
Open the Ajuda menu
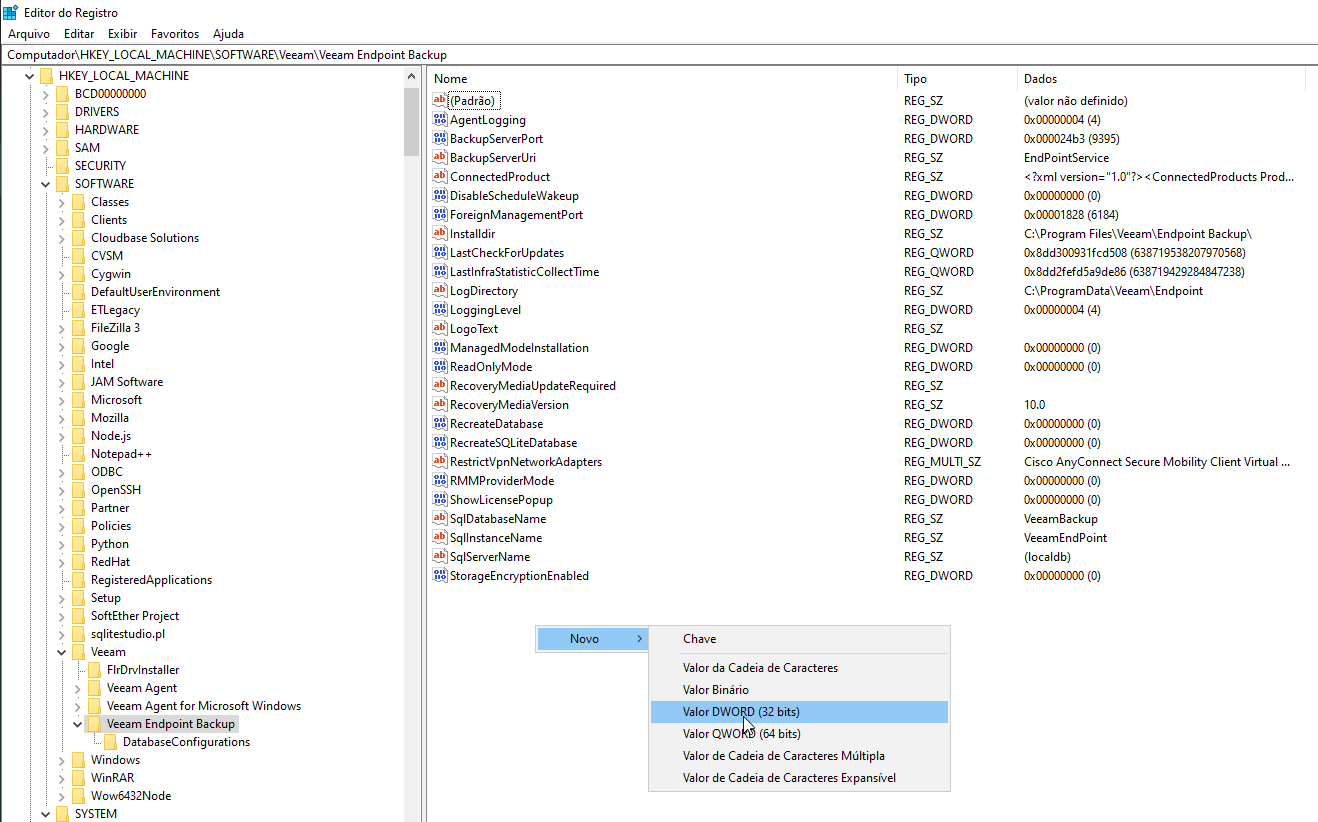(228, 34)
